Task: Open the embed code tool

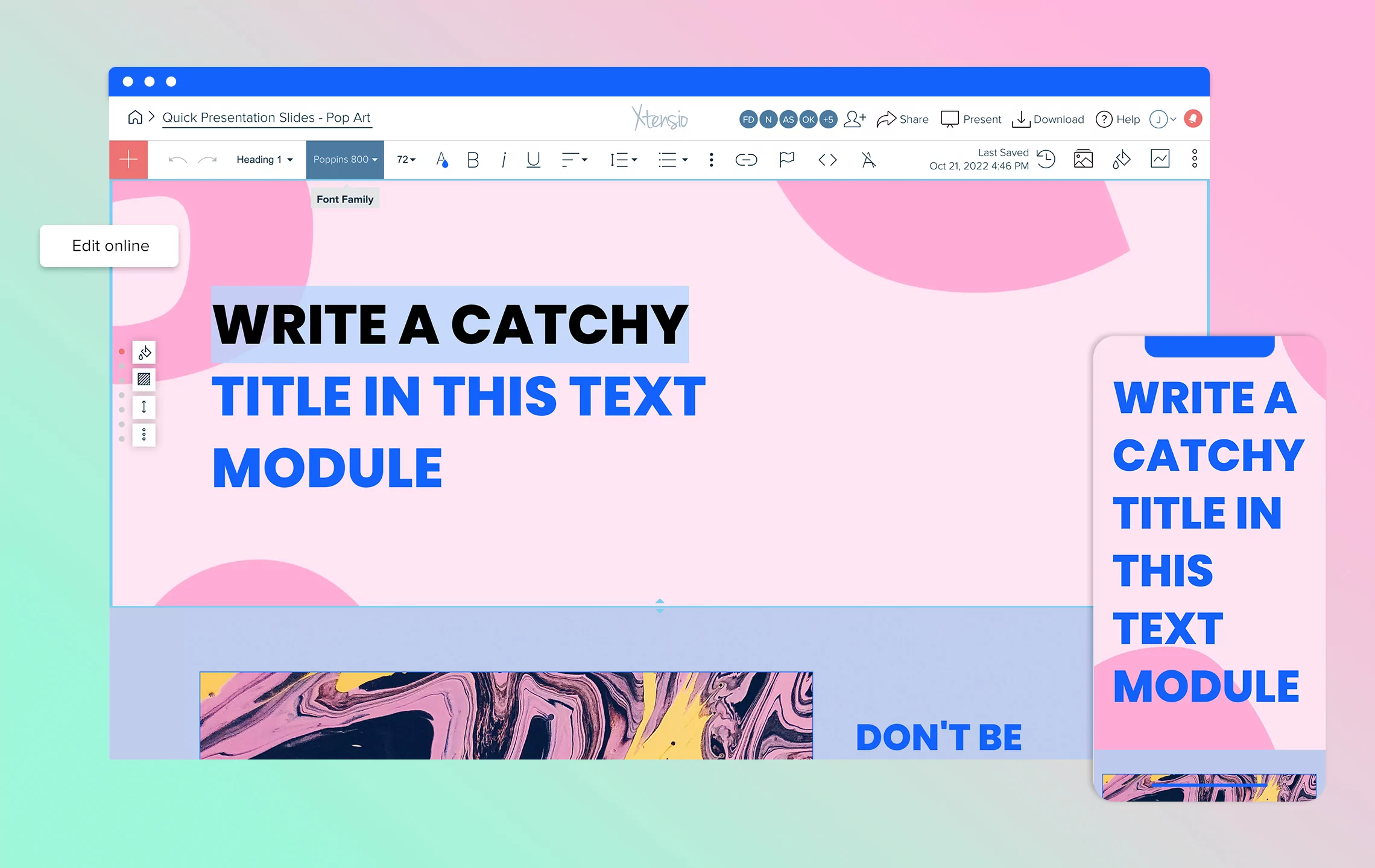Action: 827,159
